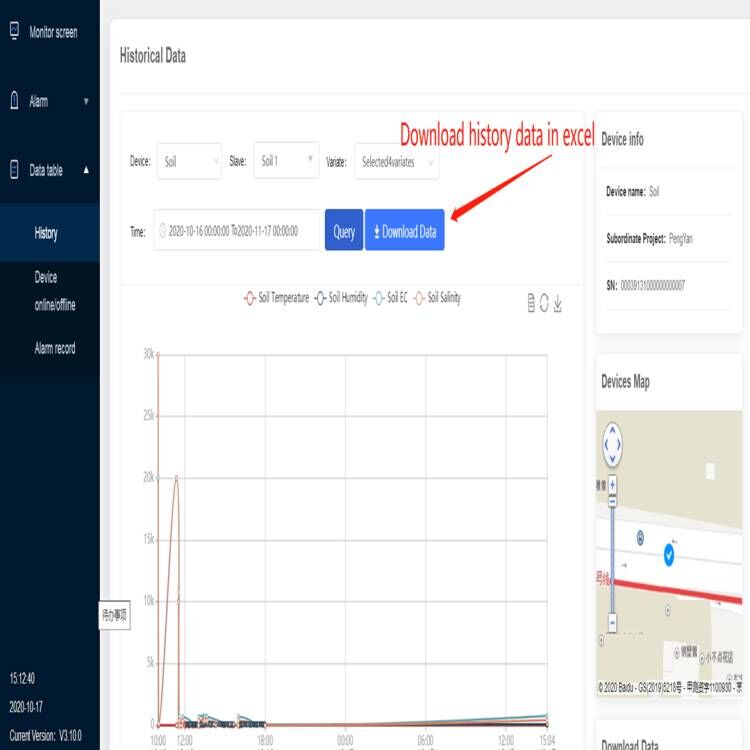750x750 pixels.
Task: Expand the Alarm menu arrow
Action: coord(86,101)
